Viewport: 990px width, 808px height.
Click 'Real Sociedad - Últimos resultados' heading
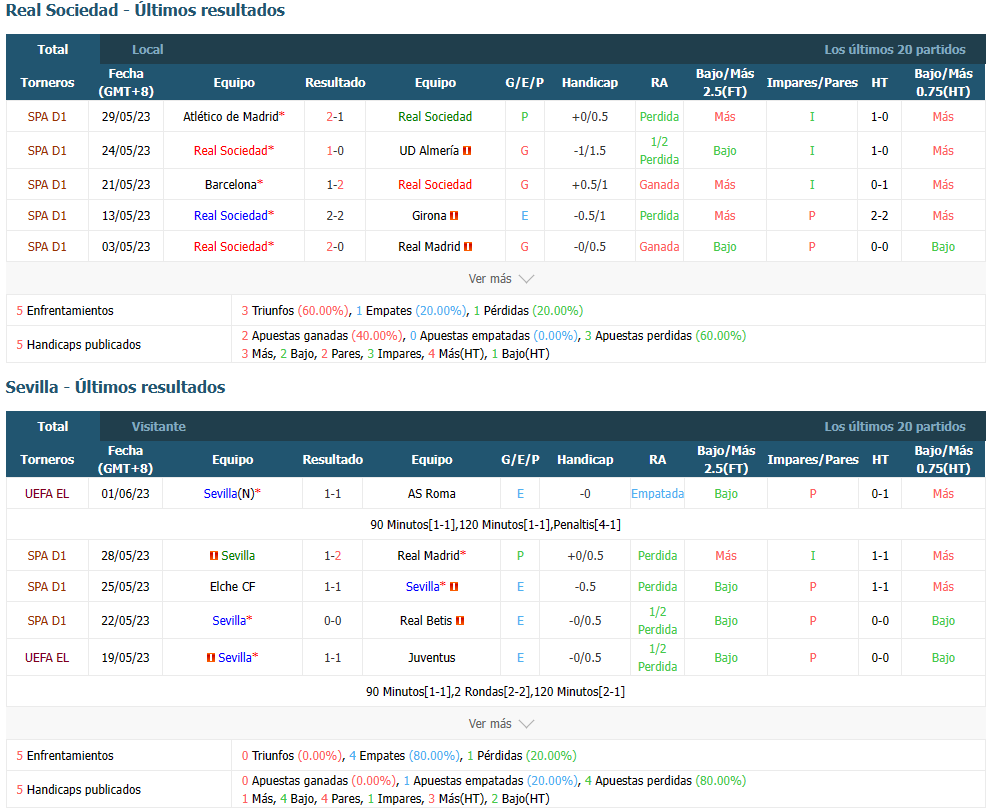[x=145, y=11]
